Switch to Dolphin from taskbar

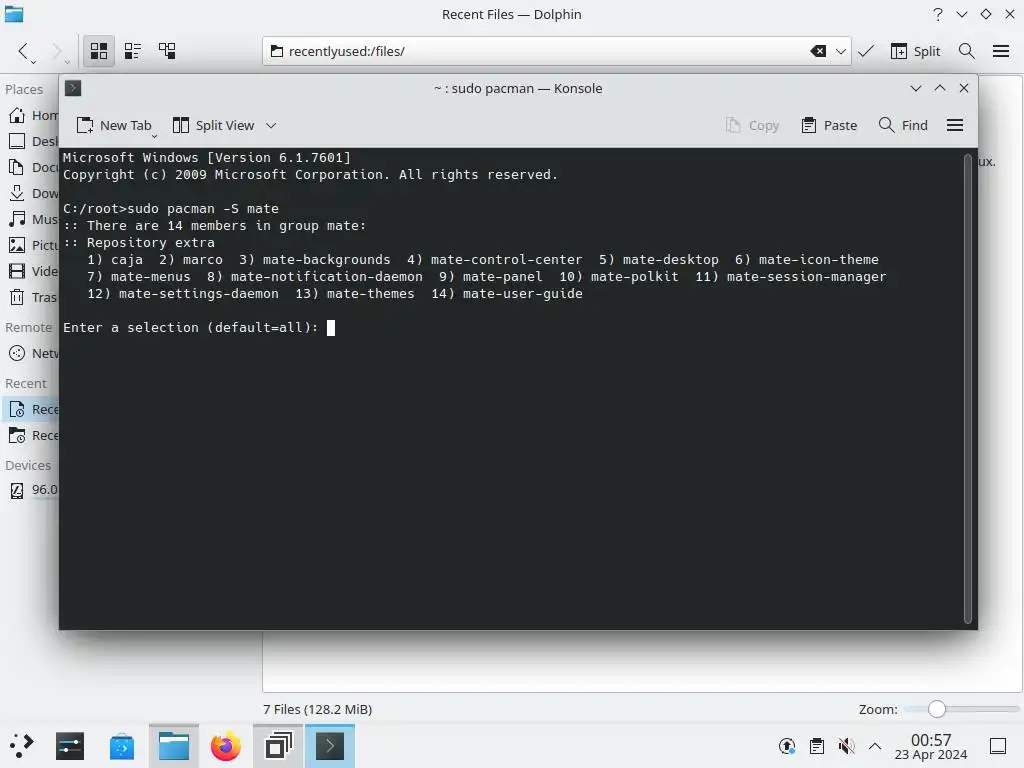point(174,746)
